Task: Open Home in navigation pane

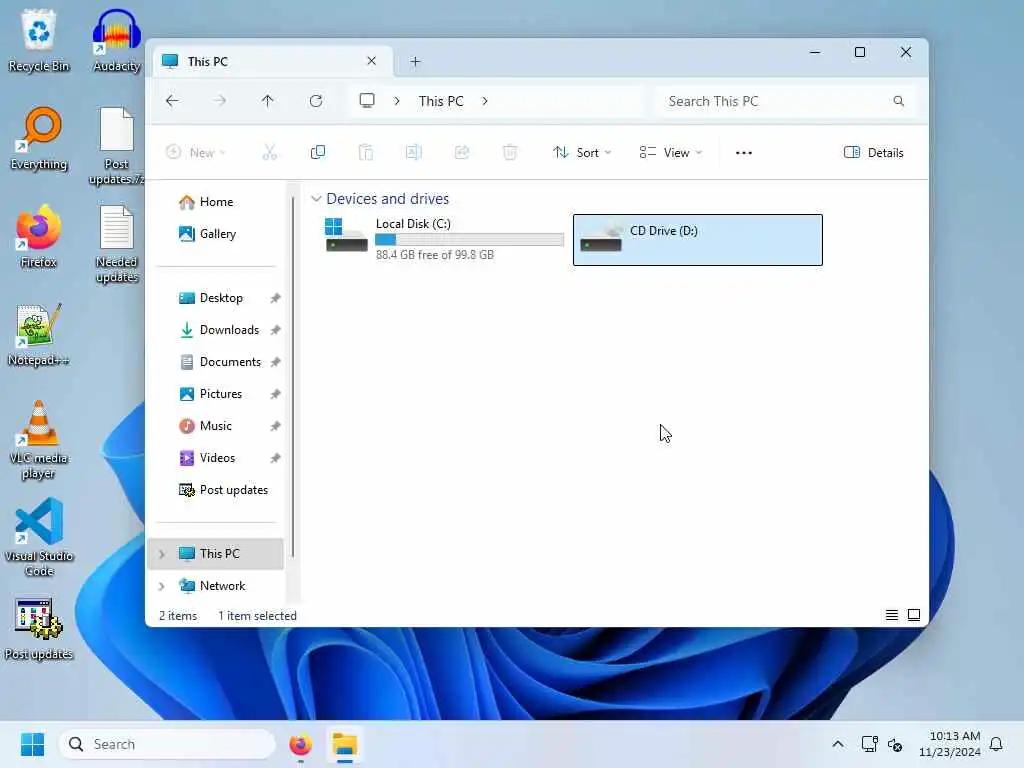Action: 216,202
